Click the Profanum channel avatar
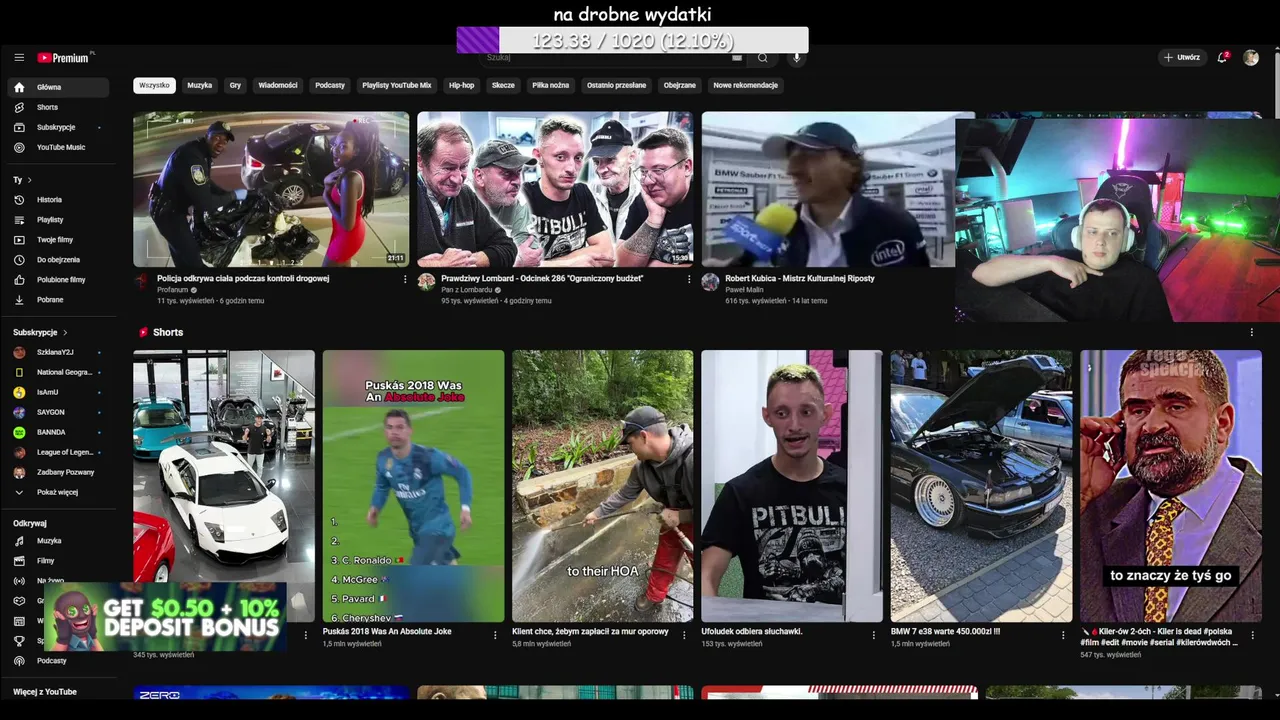 pos(142,282)
